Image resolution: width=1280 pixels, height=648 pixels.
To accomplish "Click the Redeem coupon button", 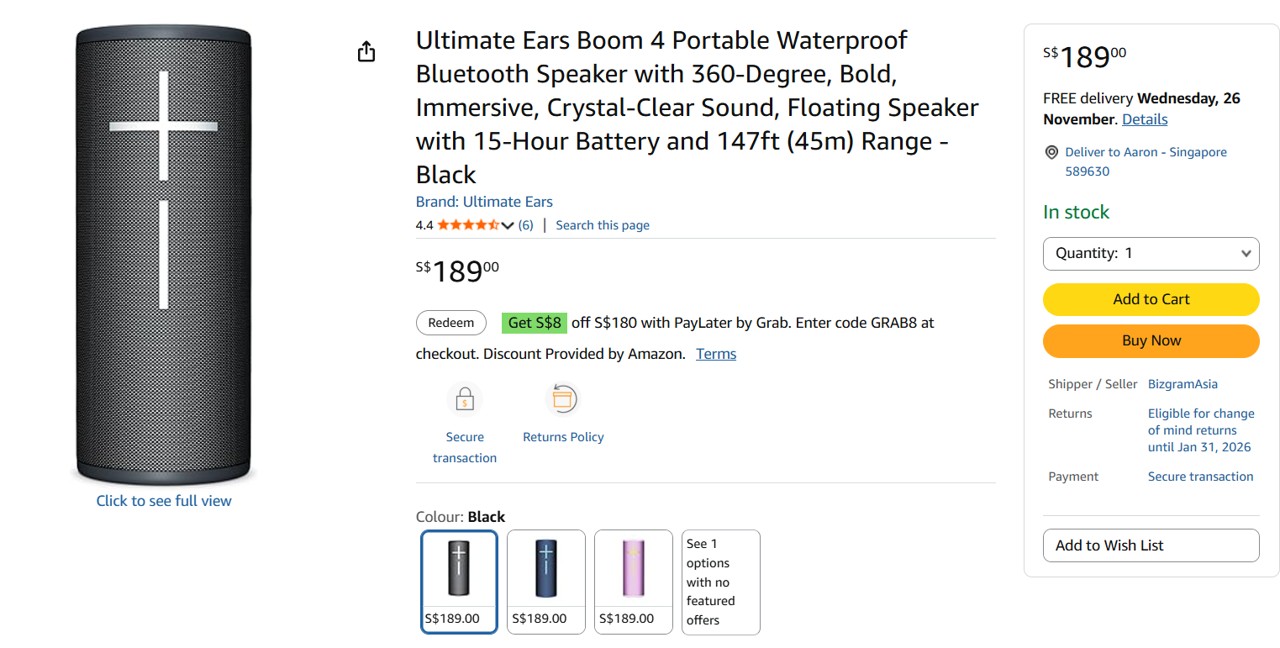I will click(x=451, y=323).
